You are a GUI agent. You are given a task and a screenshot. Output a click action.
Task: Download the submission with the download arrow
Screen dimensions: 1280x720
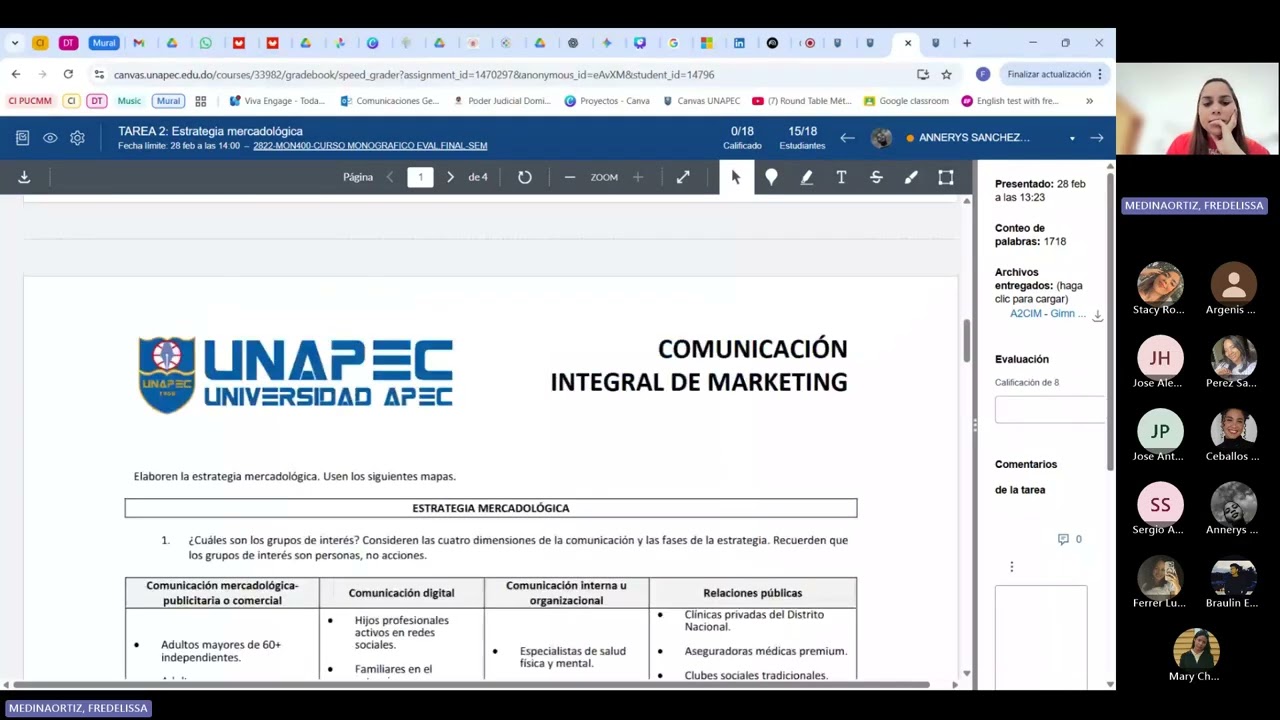pyautogui.click(x=24, y=177)
